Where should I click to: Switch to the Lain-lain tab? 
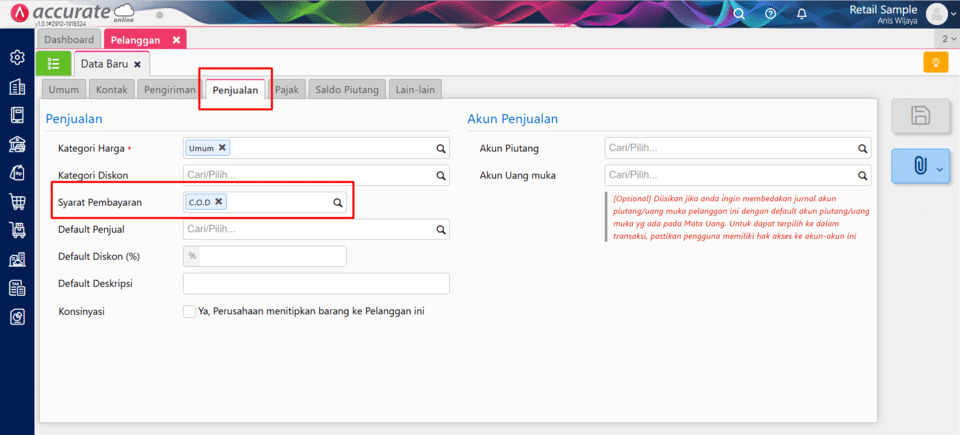(x=415, y=89)
